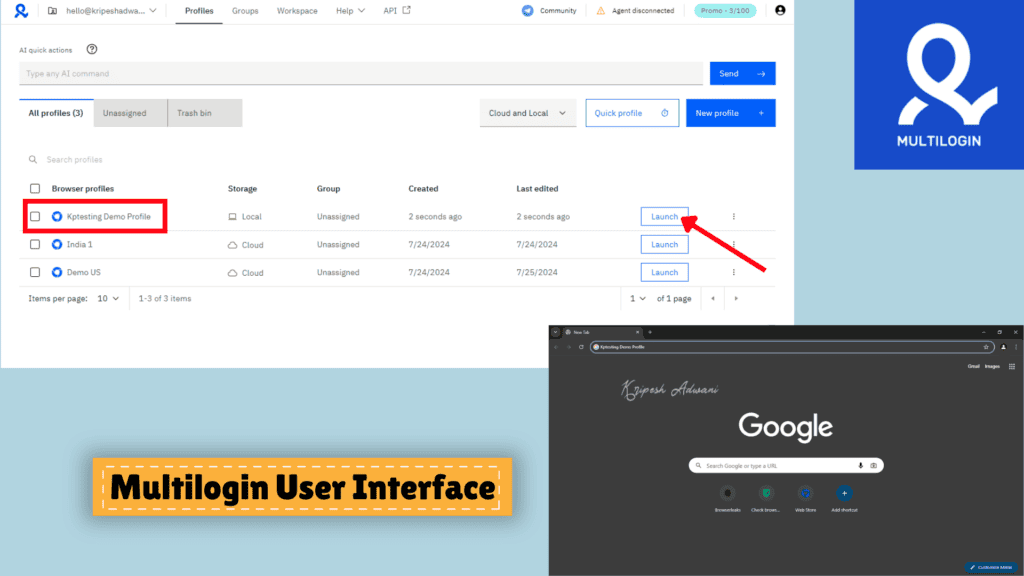Launch the Kptesting Demo Profile
Screen dimensions: 1024x576
coord(664,216)
